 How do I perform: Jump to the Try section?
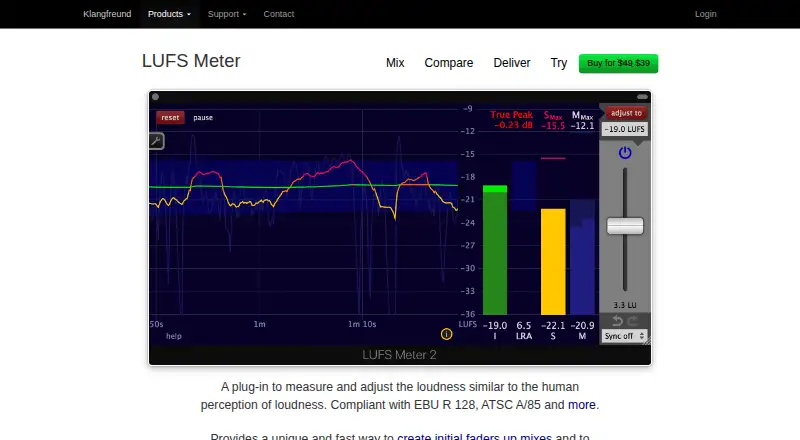point(559,63)
